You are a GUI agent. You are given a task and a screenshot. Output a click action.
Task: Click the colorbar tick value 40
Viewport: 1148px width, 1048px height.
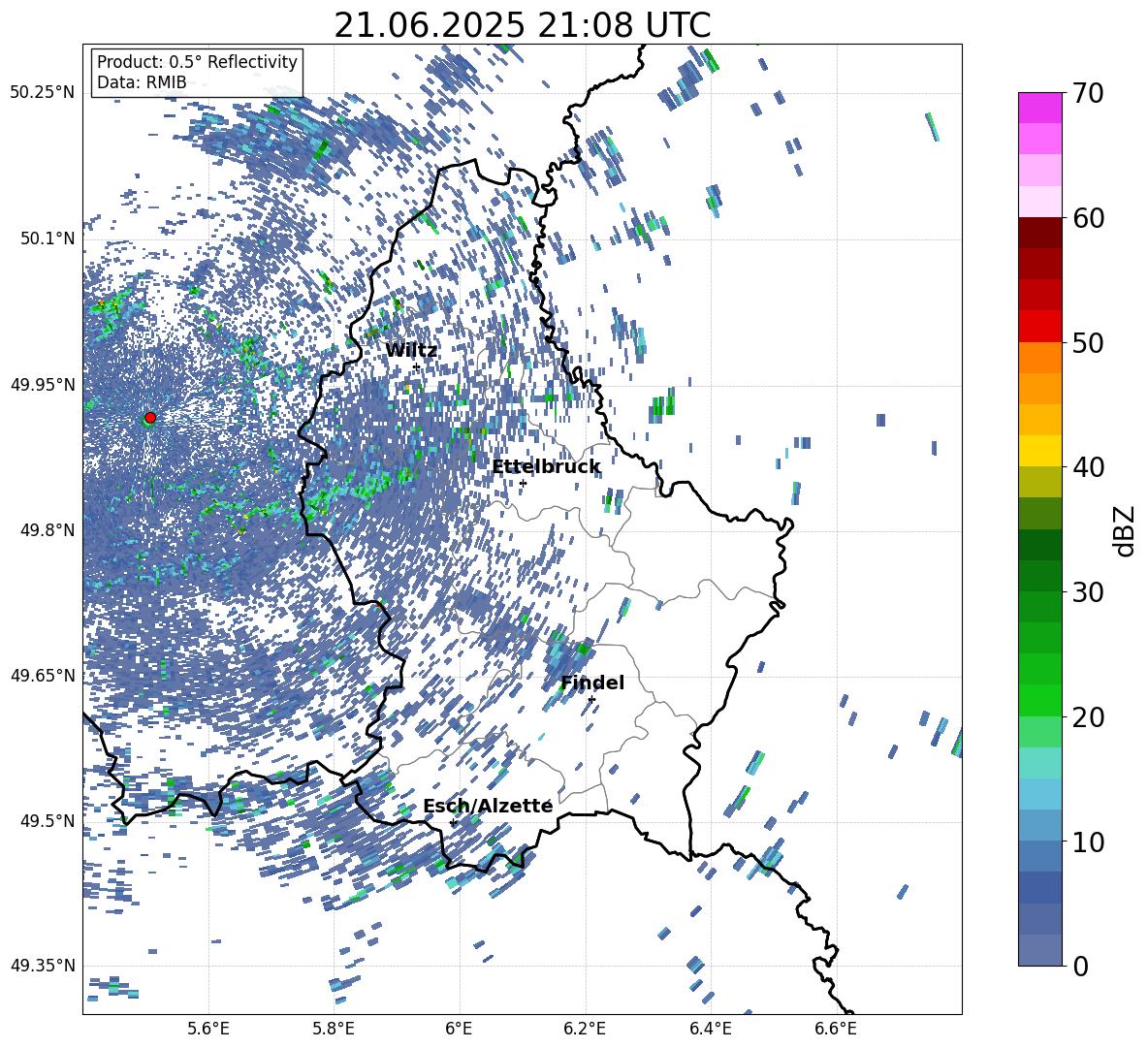coord(1088,467)
